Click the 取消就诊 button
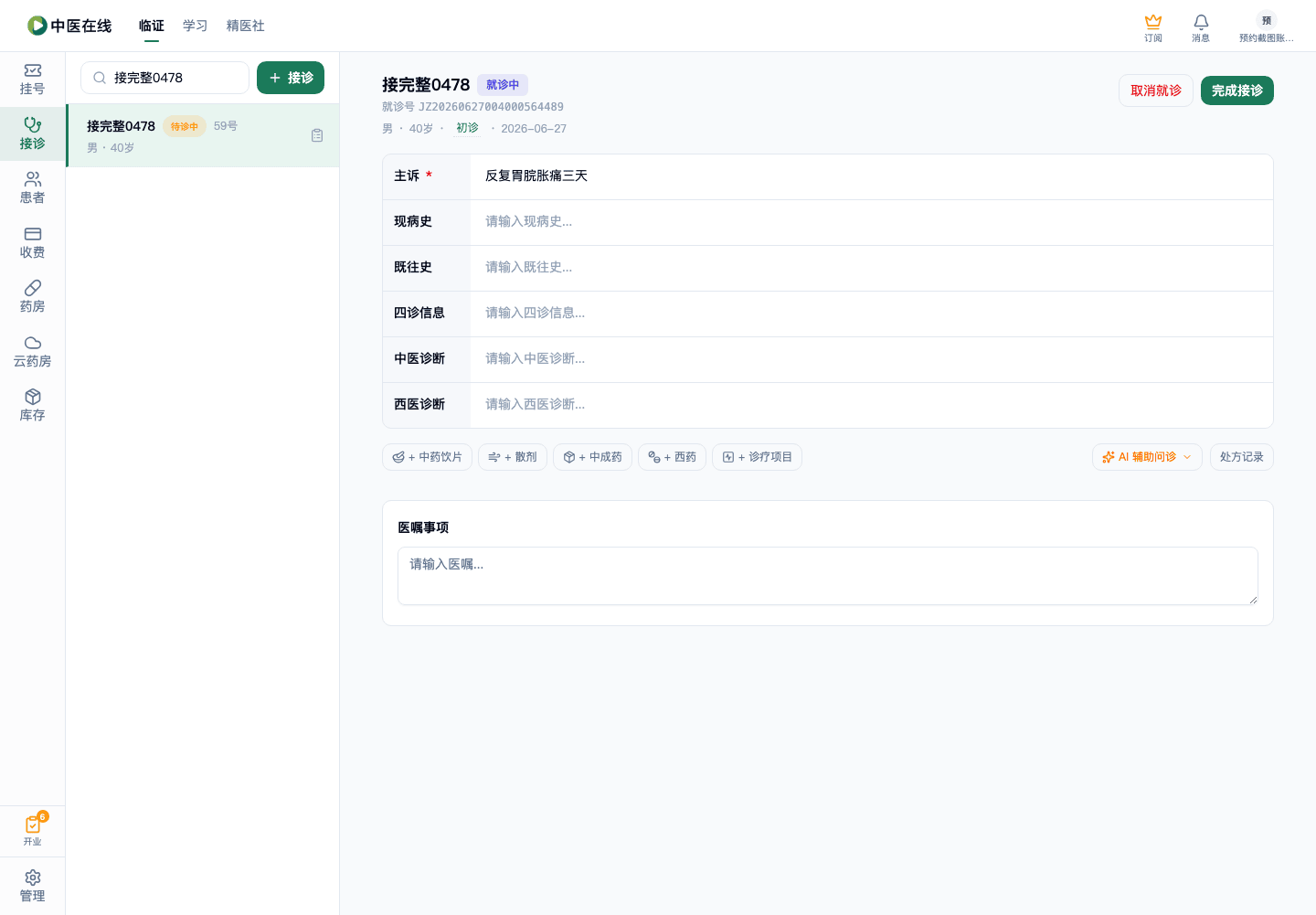The image size is (1316, 915). tap(1156, 90)
